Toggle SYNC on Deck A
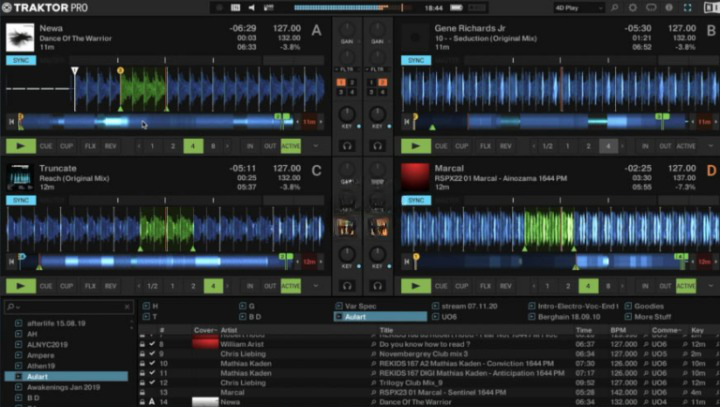720x407 pixels. tap(21, 60)
